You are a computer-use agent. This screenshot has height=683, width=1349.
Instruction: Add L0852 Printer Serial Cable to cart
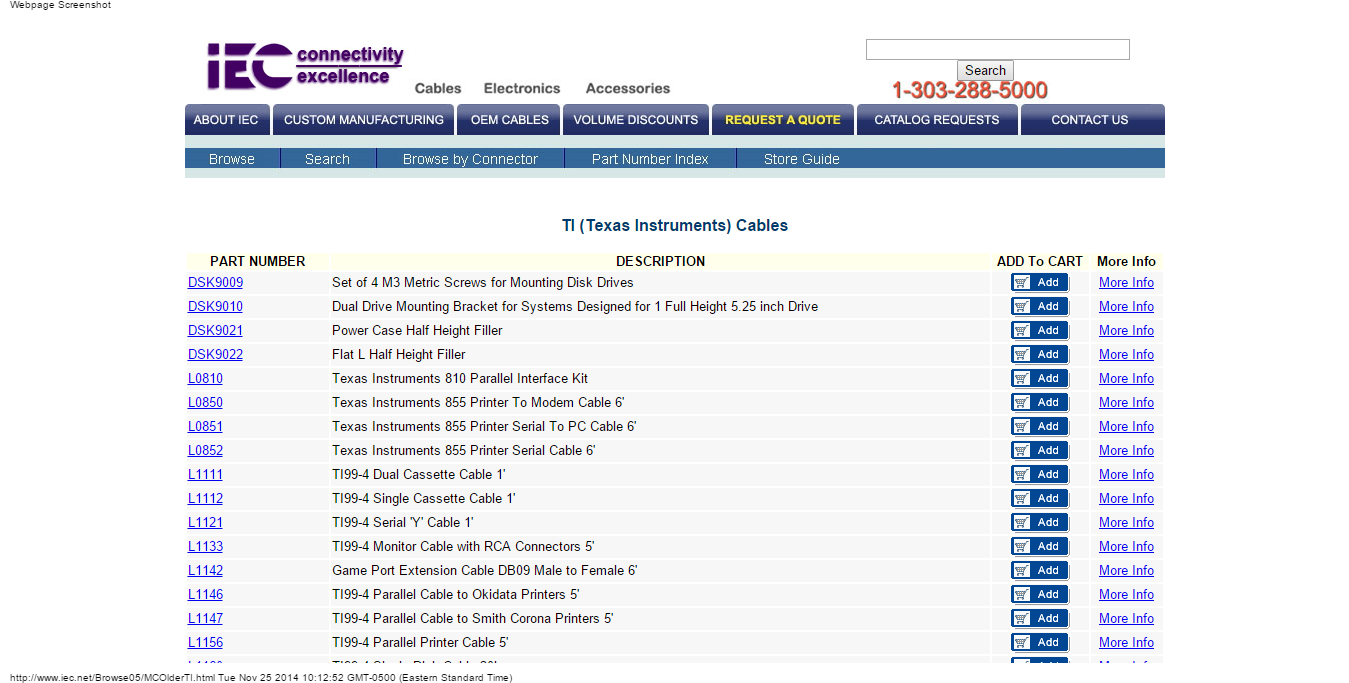tap(1039, 450)
